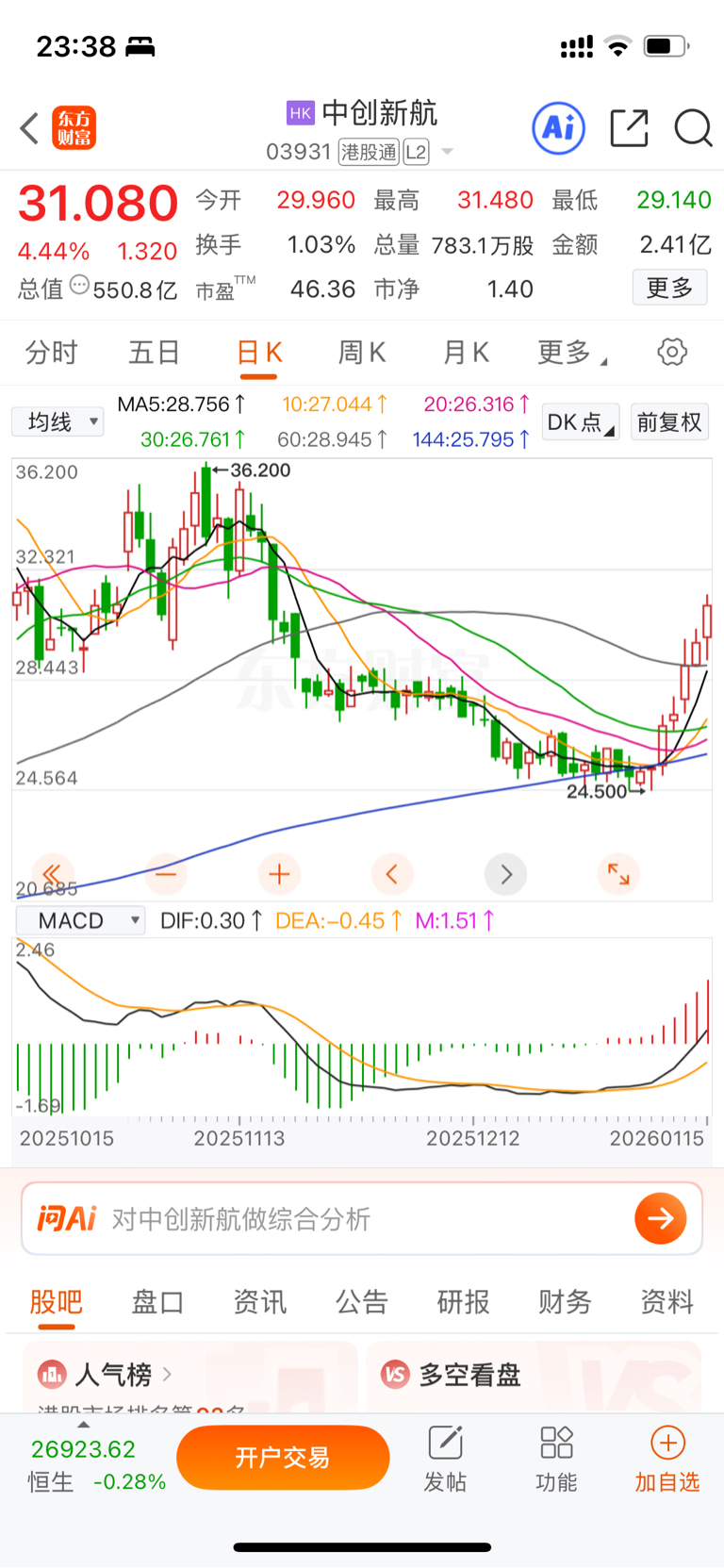The width and height of the screenshot is (724, 1568).
Task: Open the search magnifier icon
Action: pos(693,128)
